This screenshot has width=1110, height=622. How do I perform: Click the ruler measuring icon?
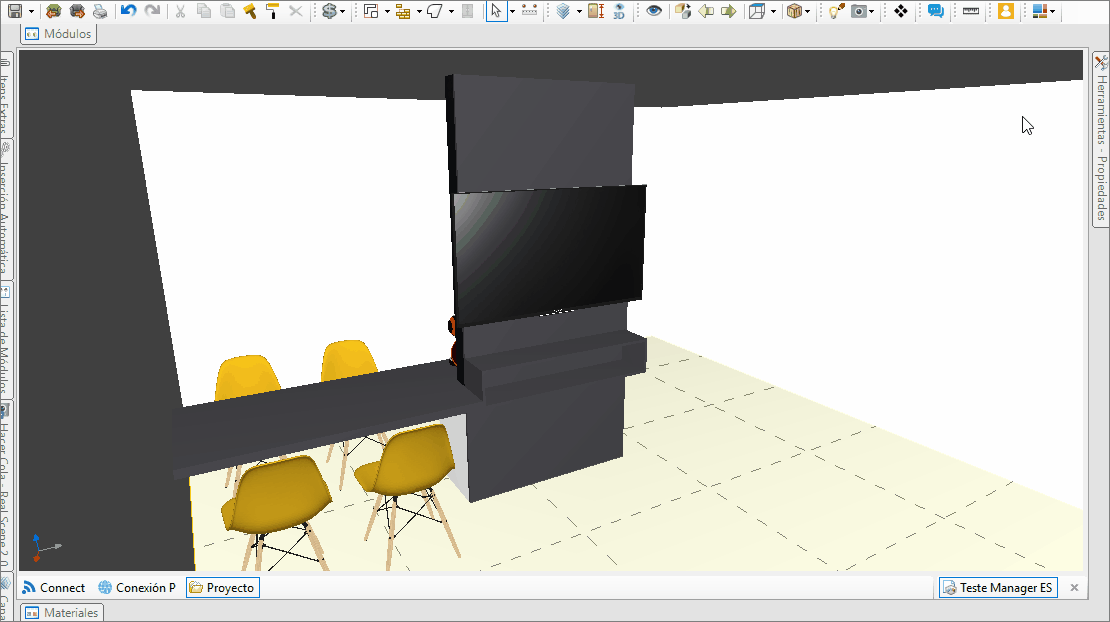(971, 11)
